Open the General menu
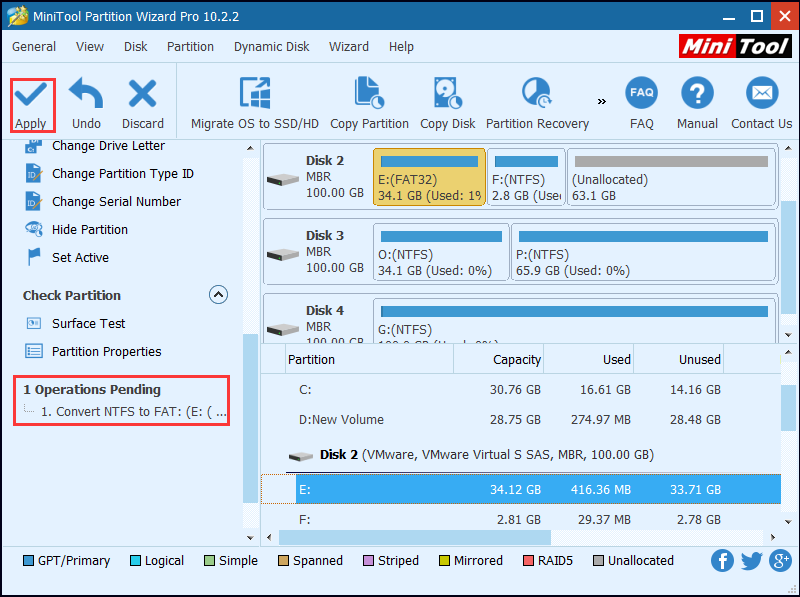 34,46
